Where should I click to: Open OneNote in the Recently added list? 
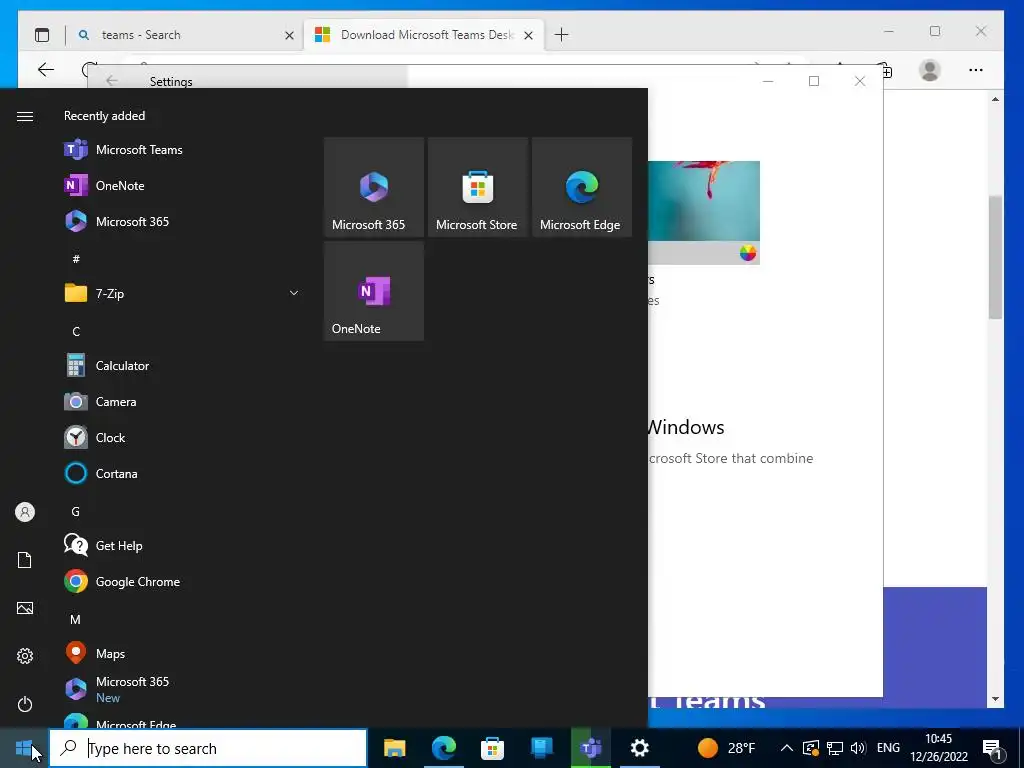click(x=182, y=185)
